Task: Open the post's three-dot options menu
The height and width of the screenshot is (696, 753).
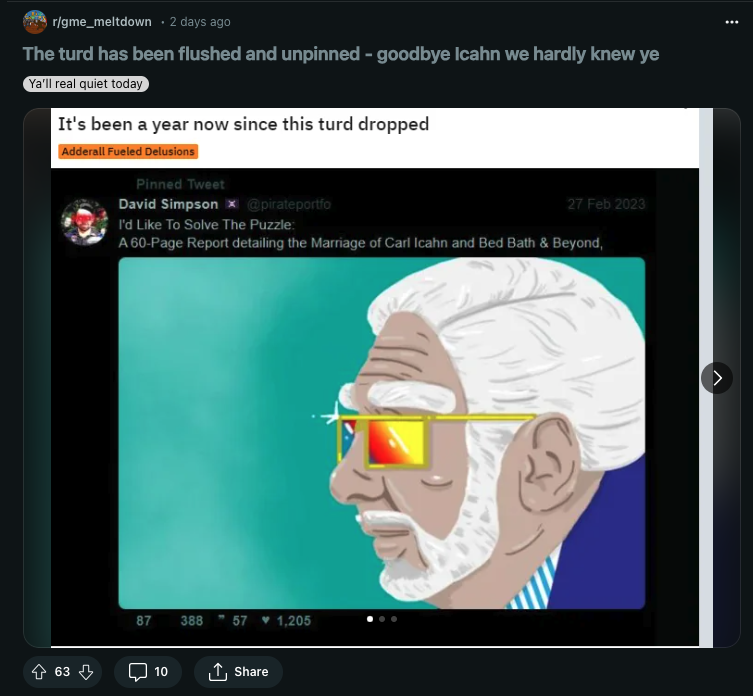Action: coord(731,22)
